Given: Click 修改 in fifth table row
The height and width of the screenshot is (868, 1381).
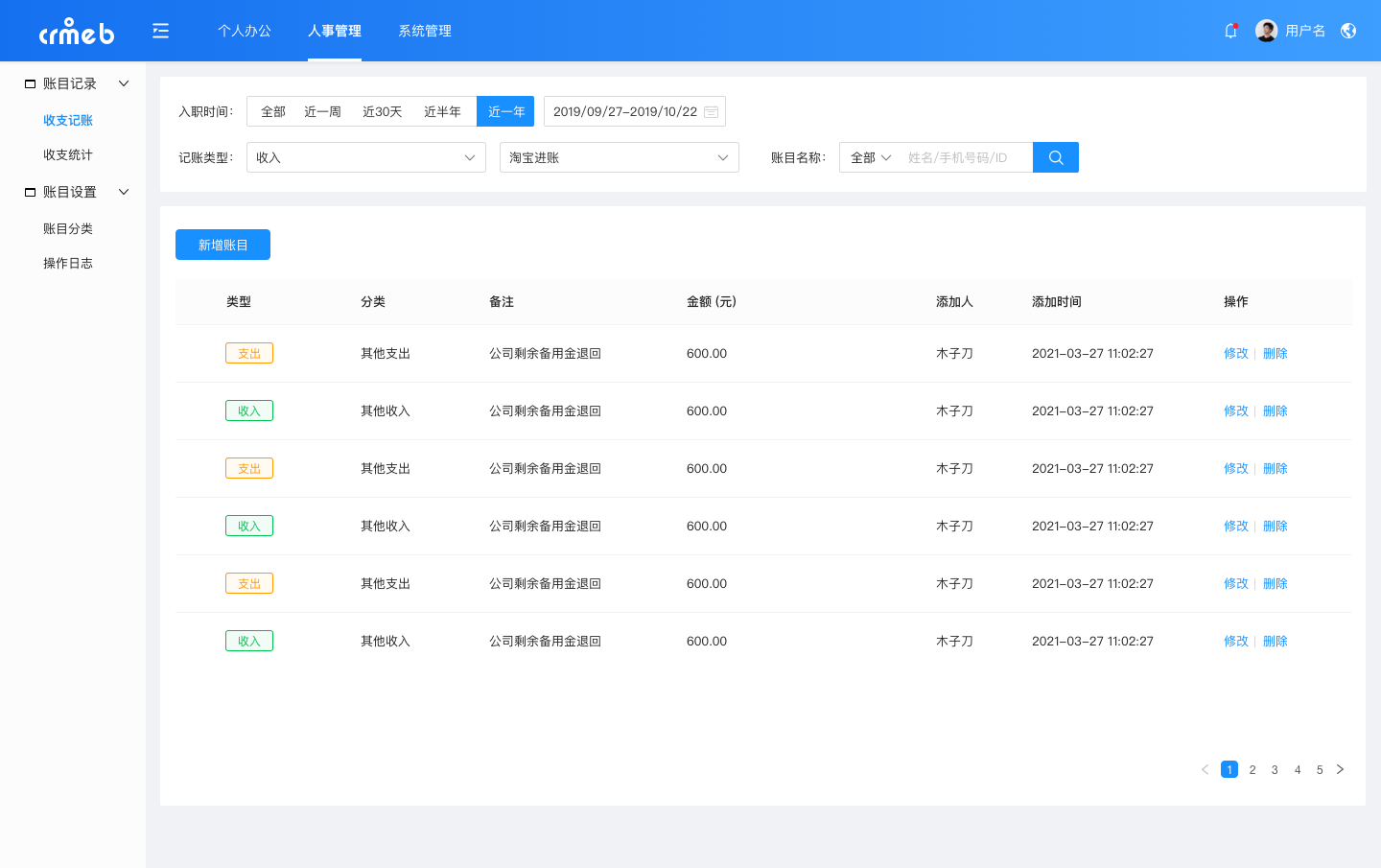Looking at the screenshot, I should pos(1236,583).
